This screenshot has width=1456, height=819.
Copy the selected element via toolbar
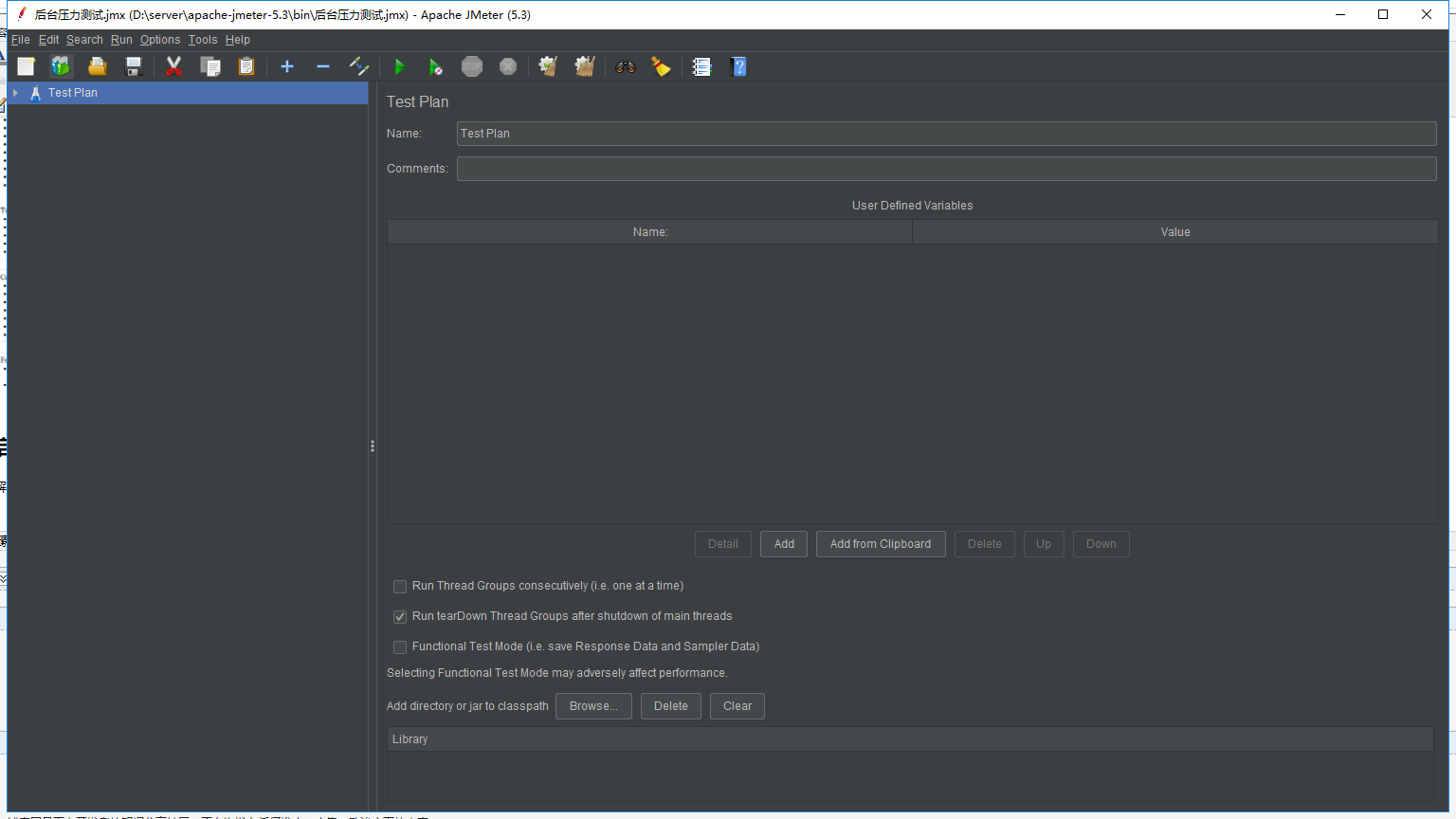click(210, 66)
